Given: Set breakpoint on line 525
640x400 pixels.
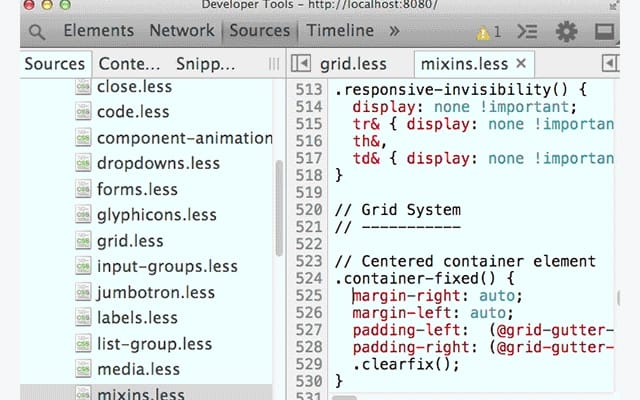Looking at the screenshot, I should pyautogui.click(x=309, y=296).
